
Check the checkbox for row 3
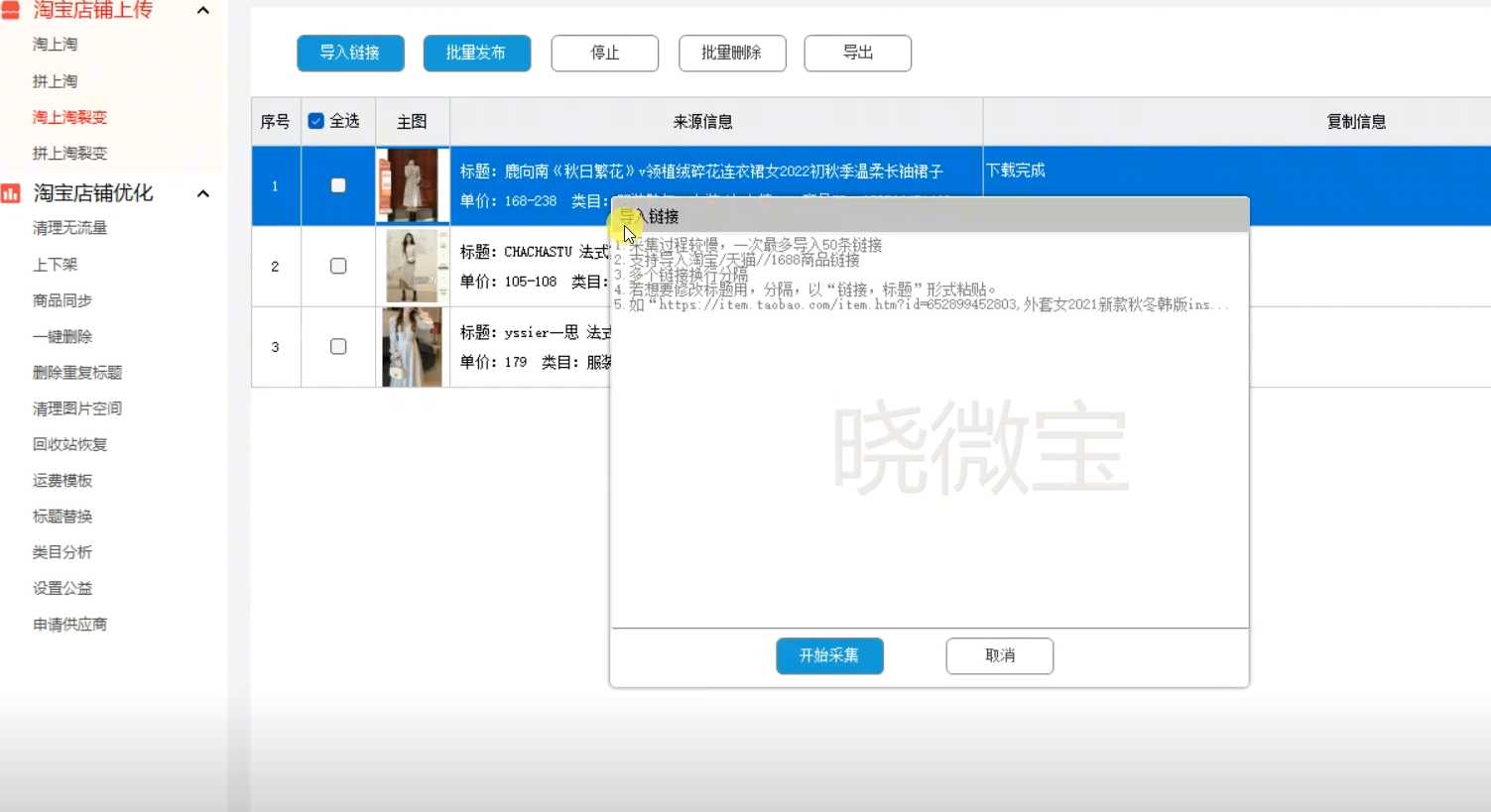click(338, 347)
